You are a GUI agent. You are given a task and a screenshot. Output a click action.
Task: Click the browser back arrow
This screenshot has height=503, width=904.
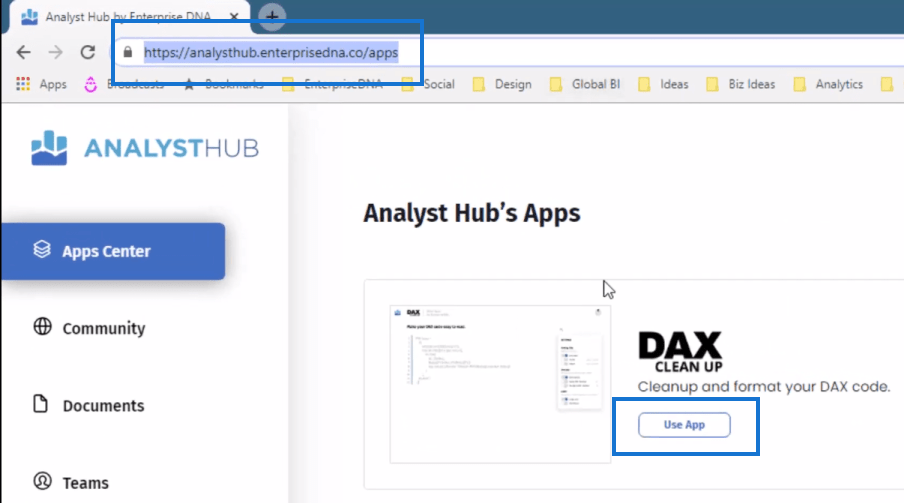click(x=24, y=52)
